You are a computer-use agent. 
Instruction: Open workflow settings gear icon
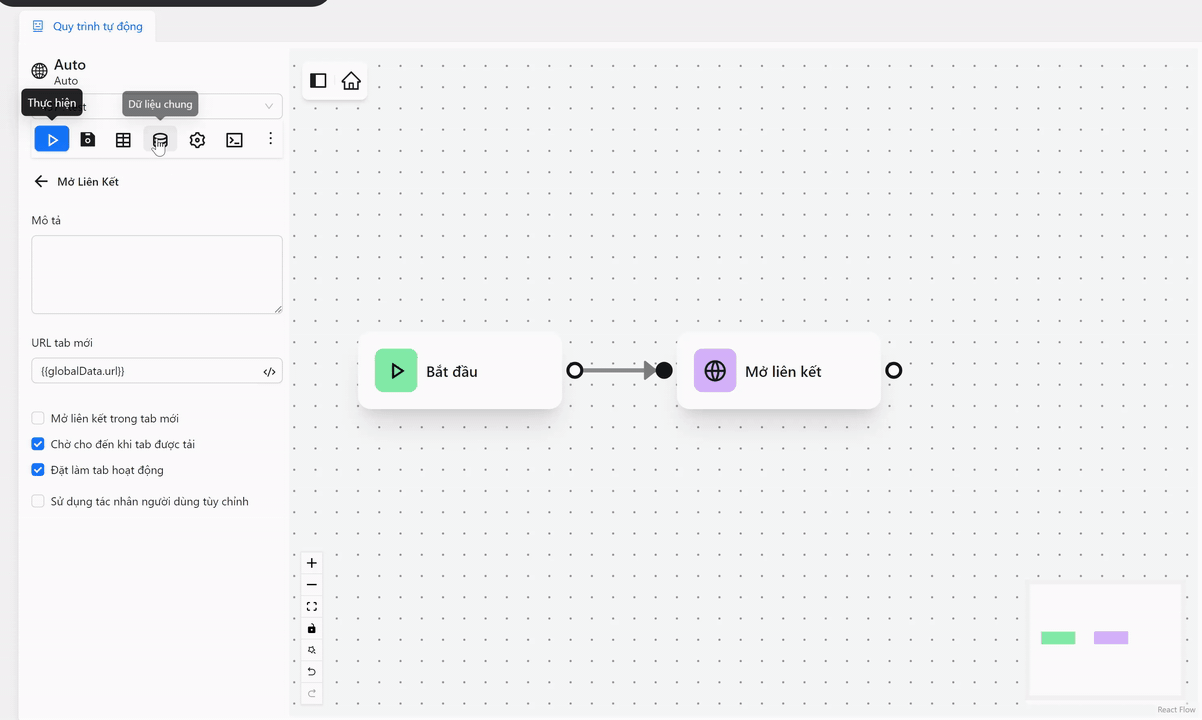point(197,140)
